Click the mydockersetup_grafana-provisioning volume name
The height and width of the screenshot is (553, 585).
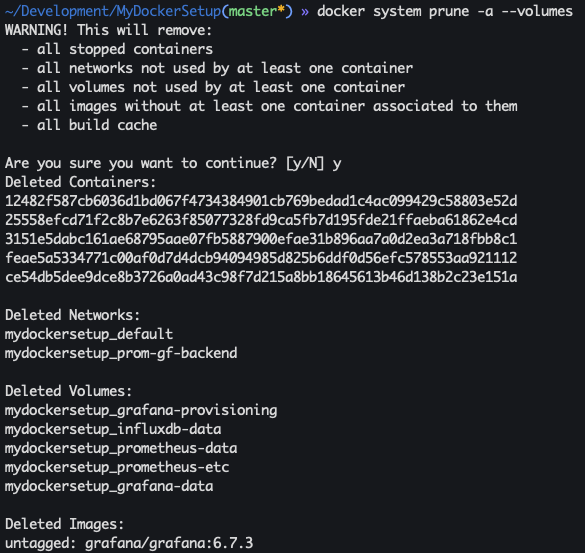(x=141, y=410)
